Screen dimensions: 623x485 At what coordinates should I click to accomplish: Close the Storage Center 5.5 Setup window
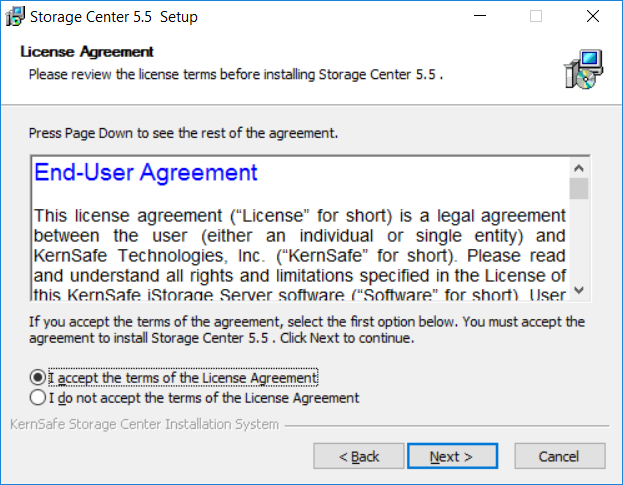click(x=593, y=16)
